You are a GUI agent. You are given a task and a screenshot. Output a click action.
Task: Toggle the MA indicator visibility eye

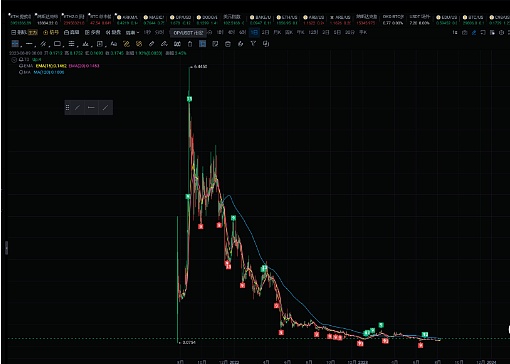tap(21, 72)
